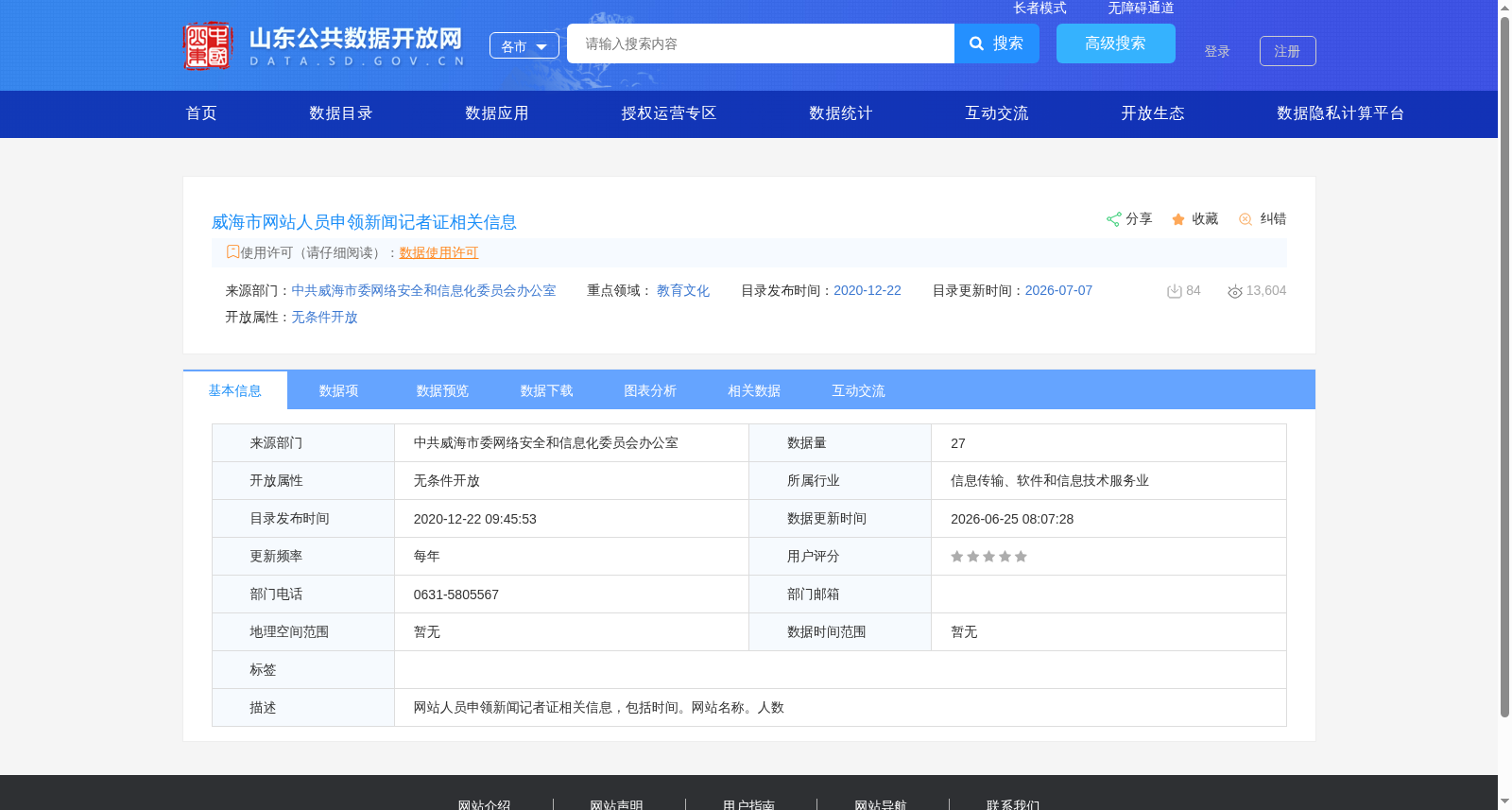Click the scrollbar down arrow
Image resolution: width=1512 pixels, height=810 pixels.
click(x=1504, y=801)
